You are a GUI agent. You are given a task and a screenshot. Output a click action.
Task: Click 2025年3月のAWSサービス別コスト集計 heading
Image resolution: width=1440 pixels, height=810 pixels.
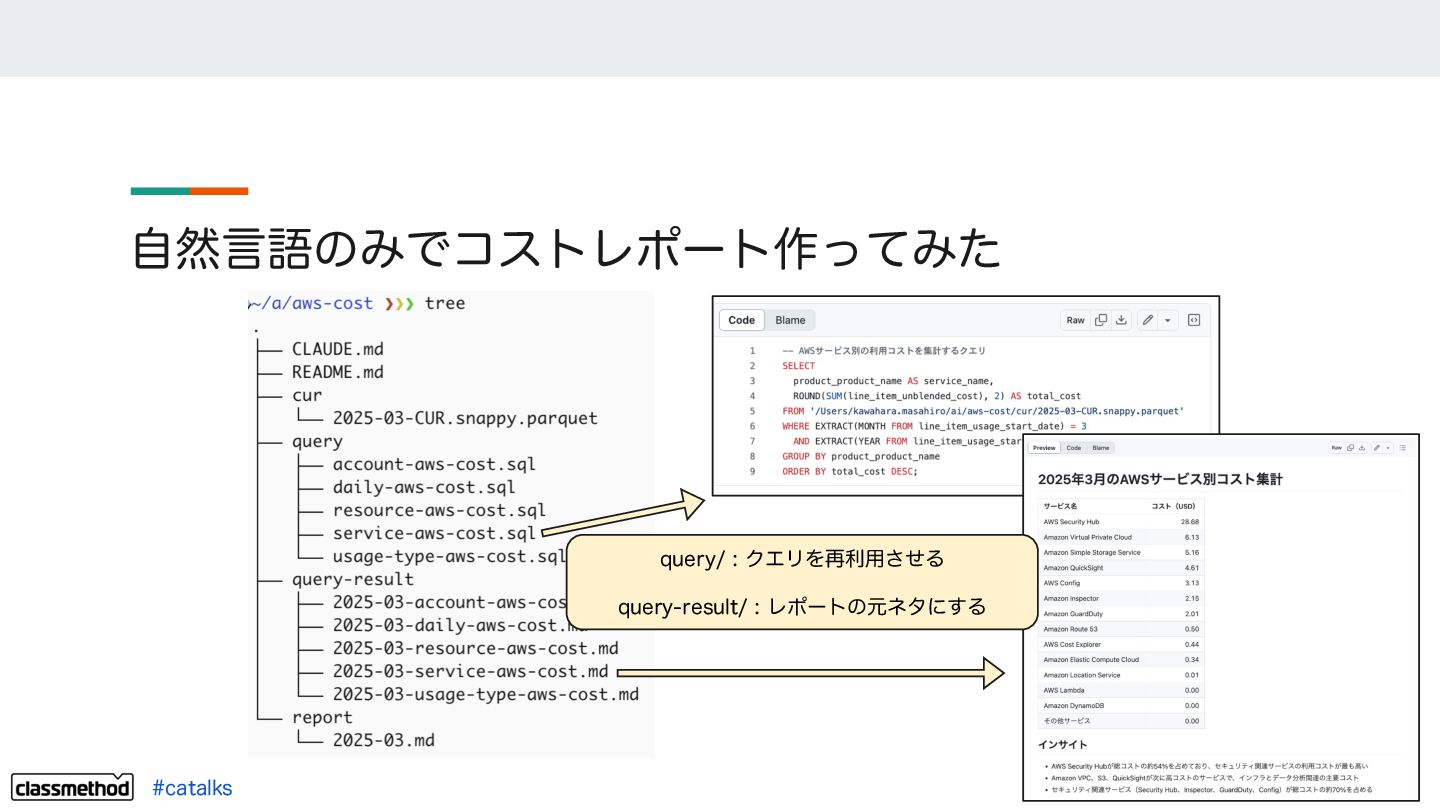point(1160,479)
